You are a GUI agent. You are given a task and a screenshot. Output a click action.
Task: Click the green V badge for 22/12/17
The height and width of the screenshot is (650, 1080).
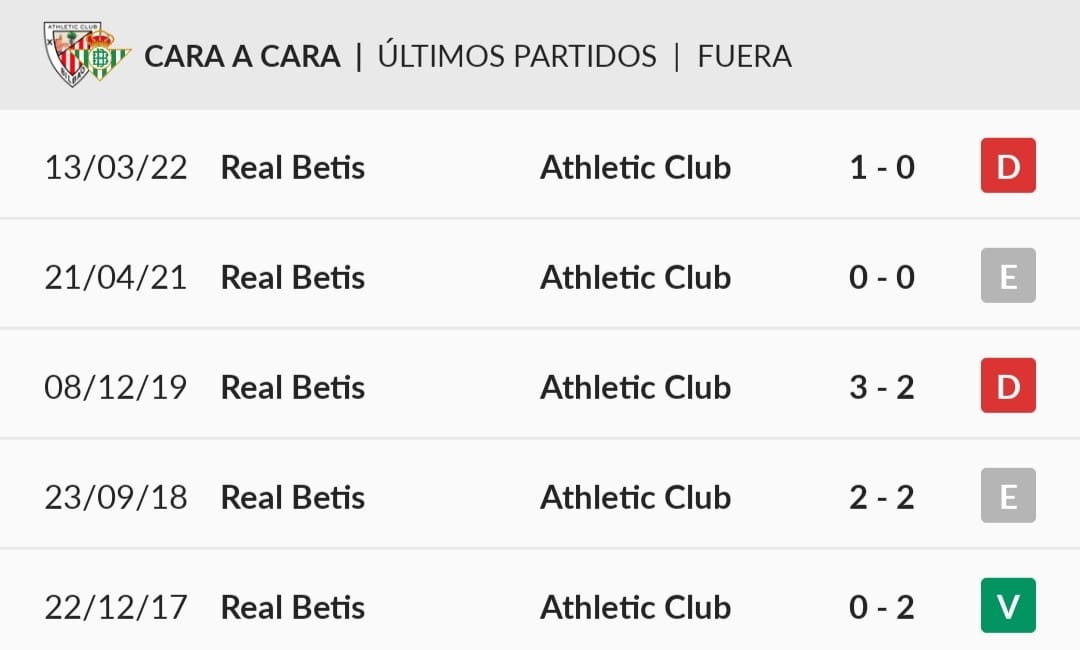tap(1008, 605)
